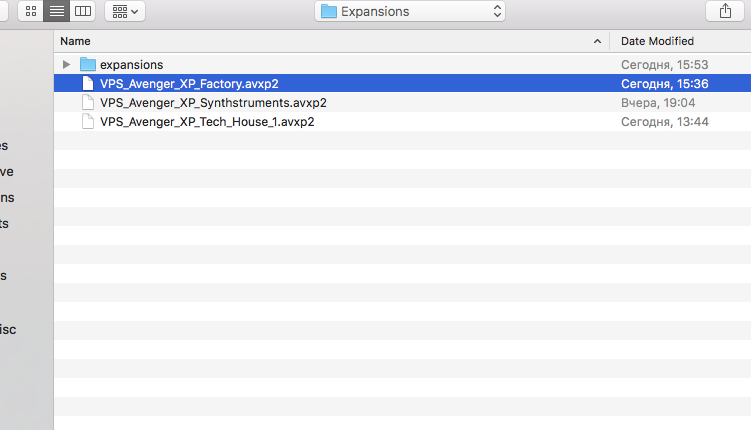Select VPS_Avenger_XP_Synthstruments.avxp2 file name
Image resolution: width=751 pixels, height=430 pixels.
tap(213, 103)
